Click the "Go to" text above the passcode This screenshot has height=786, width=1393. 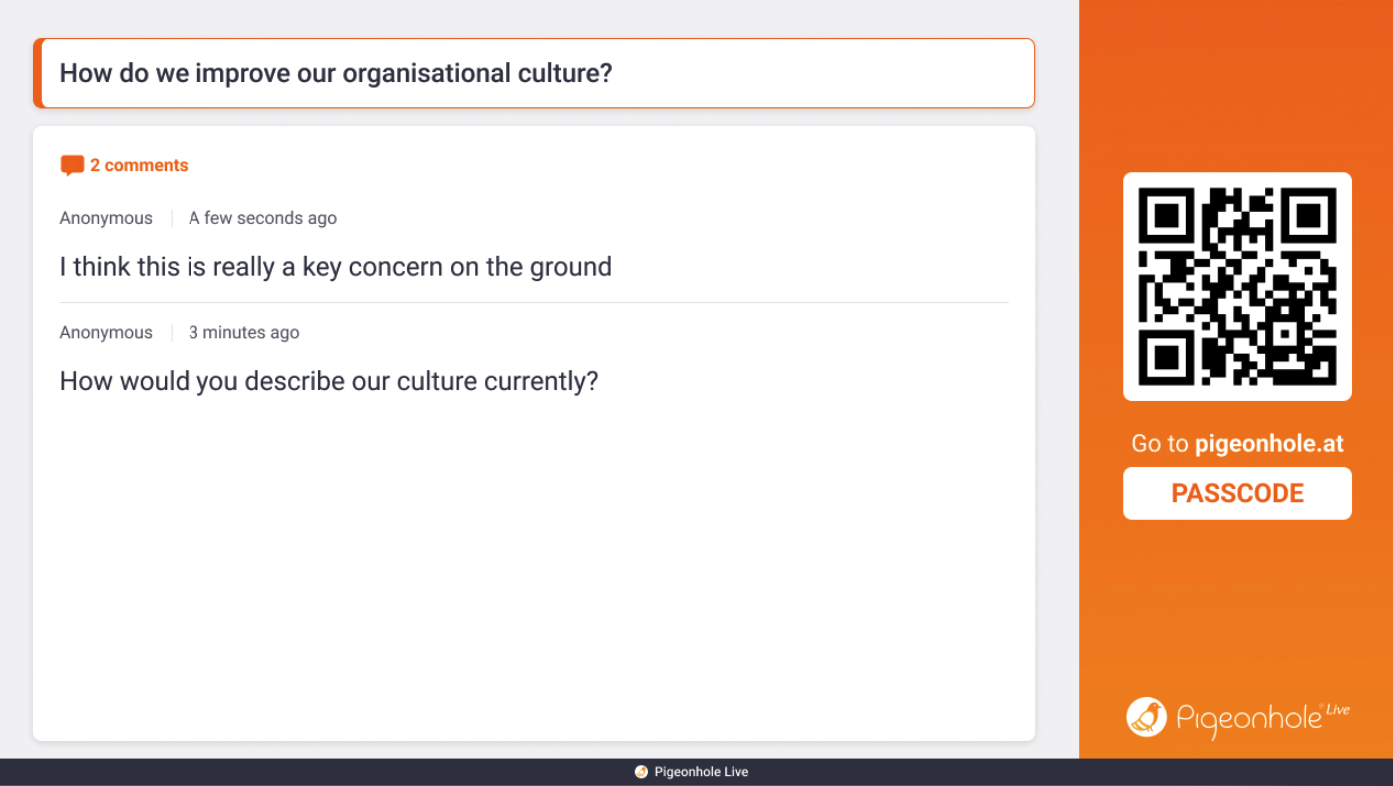pos(1160,444)
